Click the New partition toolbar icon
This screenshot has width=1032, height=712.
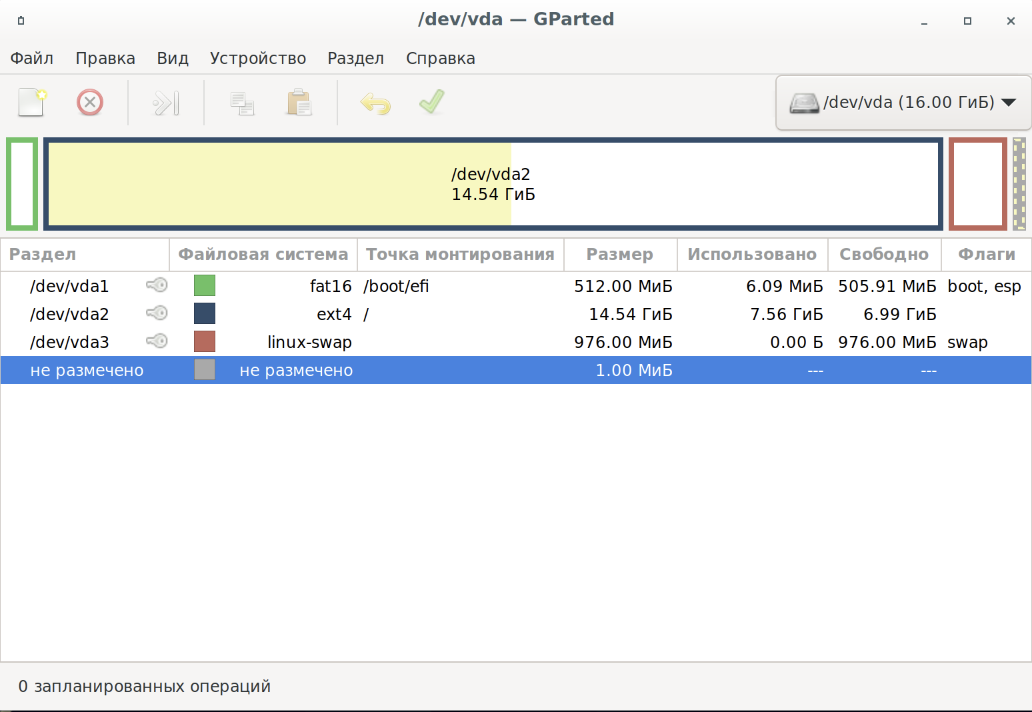32,103
